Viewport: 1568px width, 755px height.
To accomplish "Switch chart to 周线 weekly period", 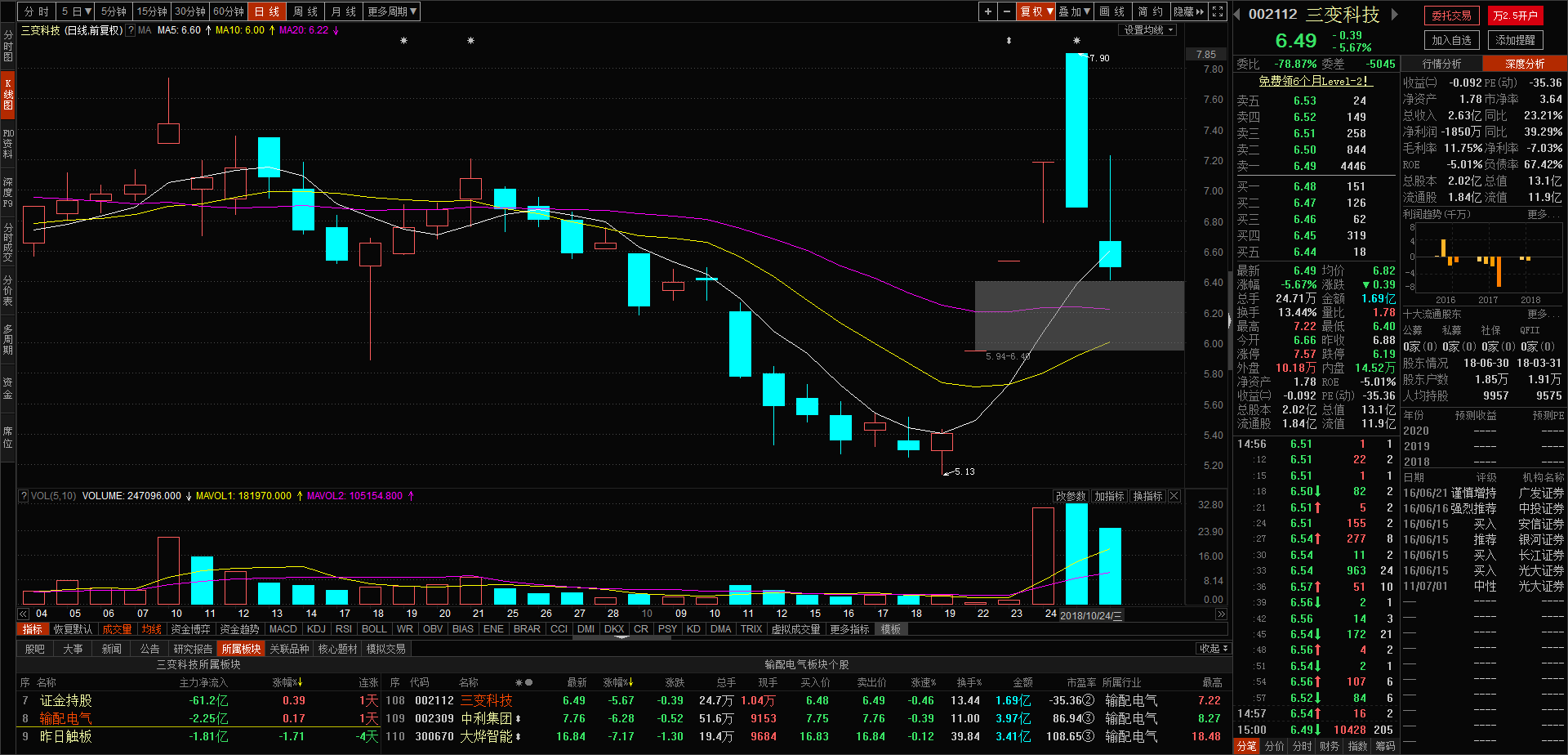I will (x=305, y=11).
